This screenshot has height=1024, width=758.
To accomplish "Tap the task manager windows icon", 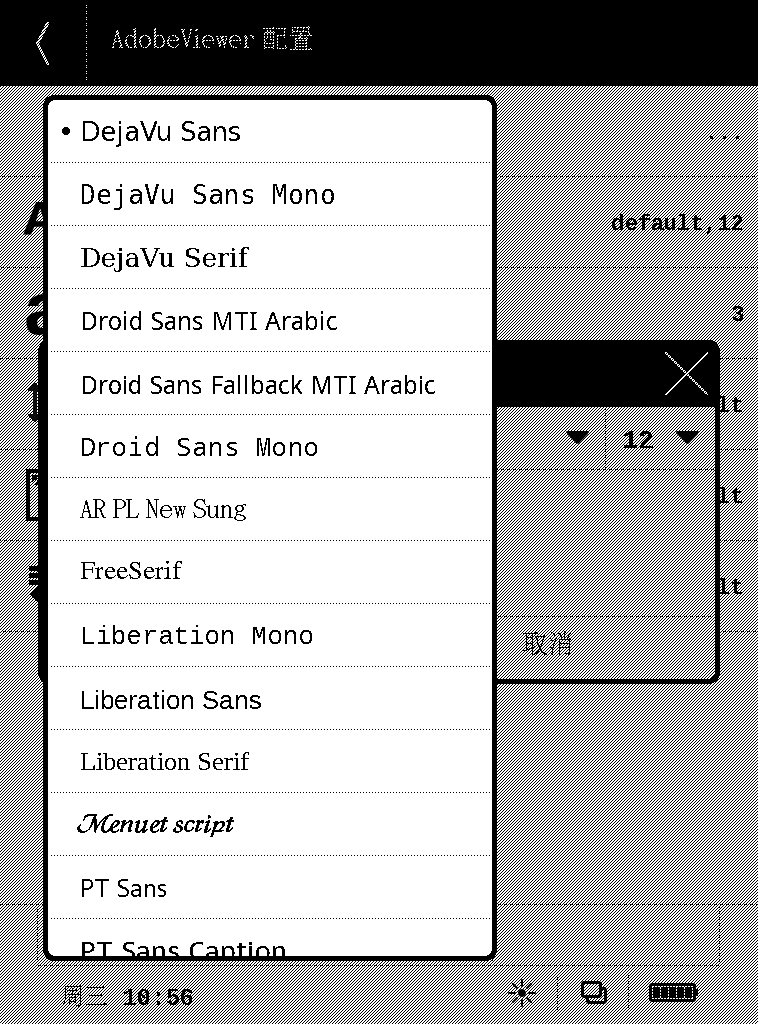I will (x=594, y=993).
